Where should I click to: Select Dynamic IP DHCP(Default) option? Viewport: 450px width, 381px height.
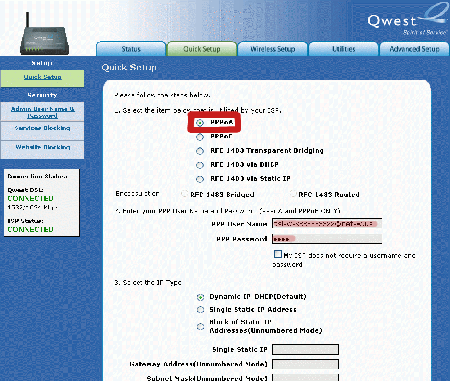click(x=200, y=297)
